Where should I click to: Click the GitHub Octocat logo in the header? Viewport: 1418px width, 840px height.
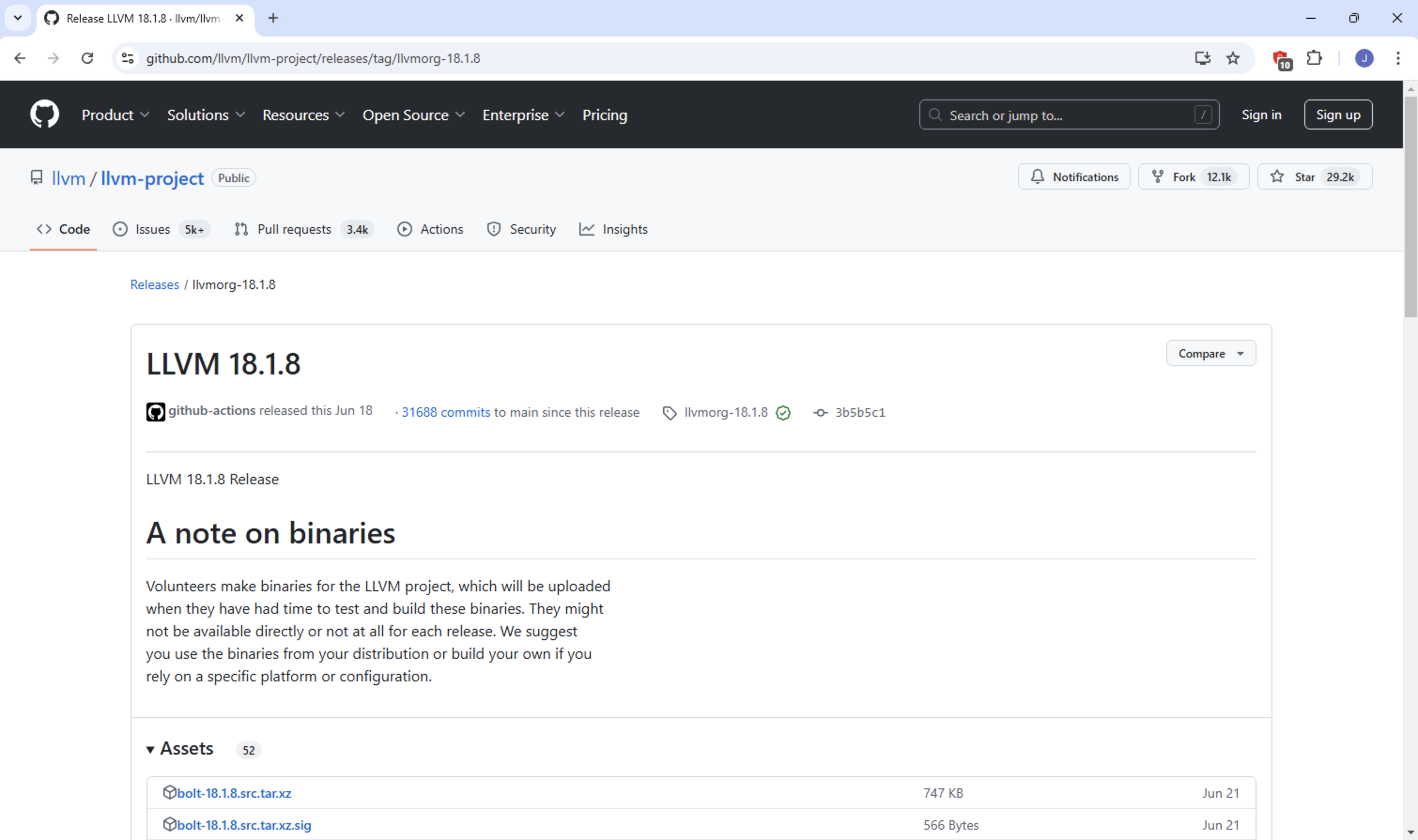coord(44,115)
